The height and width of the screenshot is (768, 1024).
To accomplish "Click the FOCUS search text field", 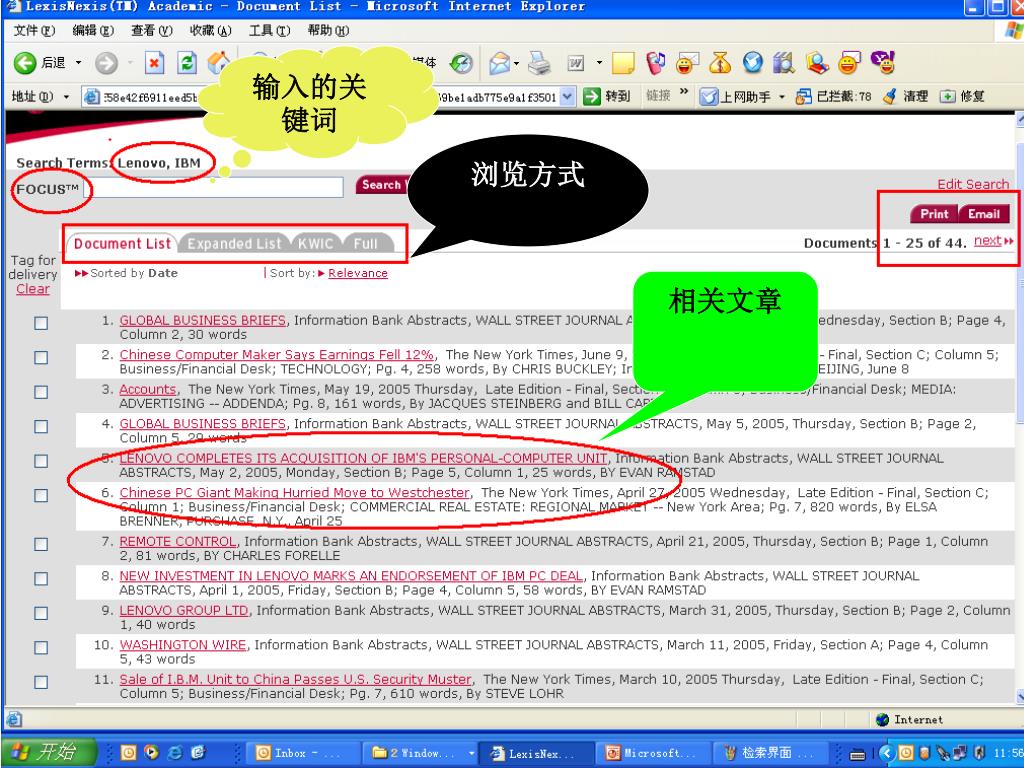I will 214,187.
